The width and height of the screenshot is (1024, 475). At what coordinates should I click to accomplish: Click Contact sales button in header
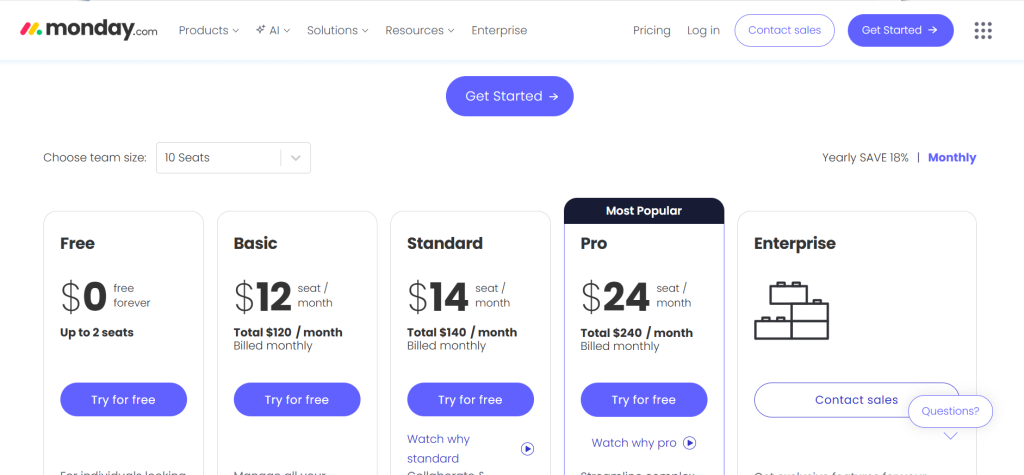(784, 30)
